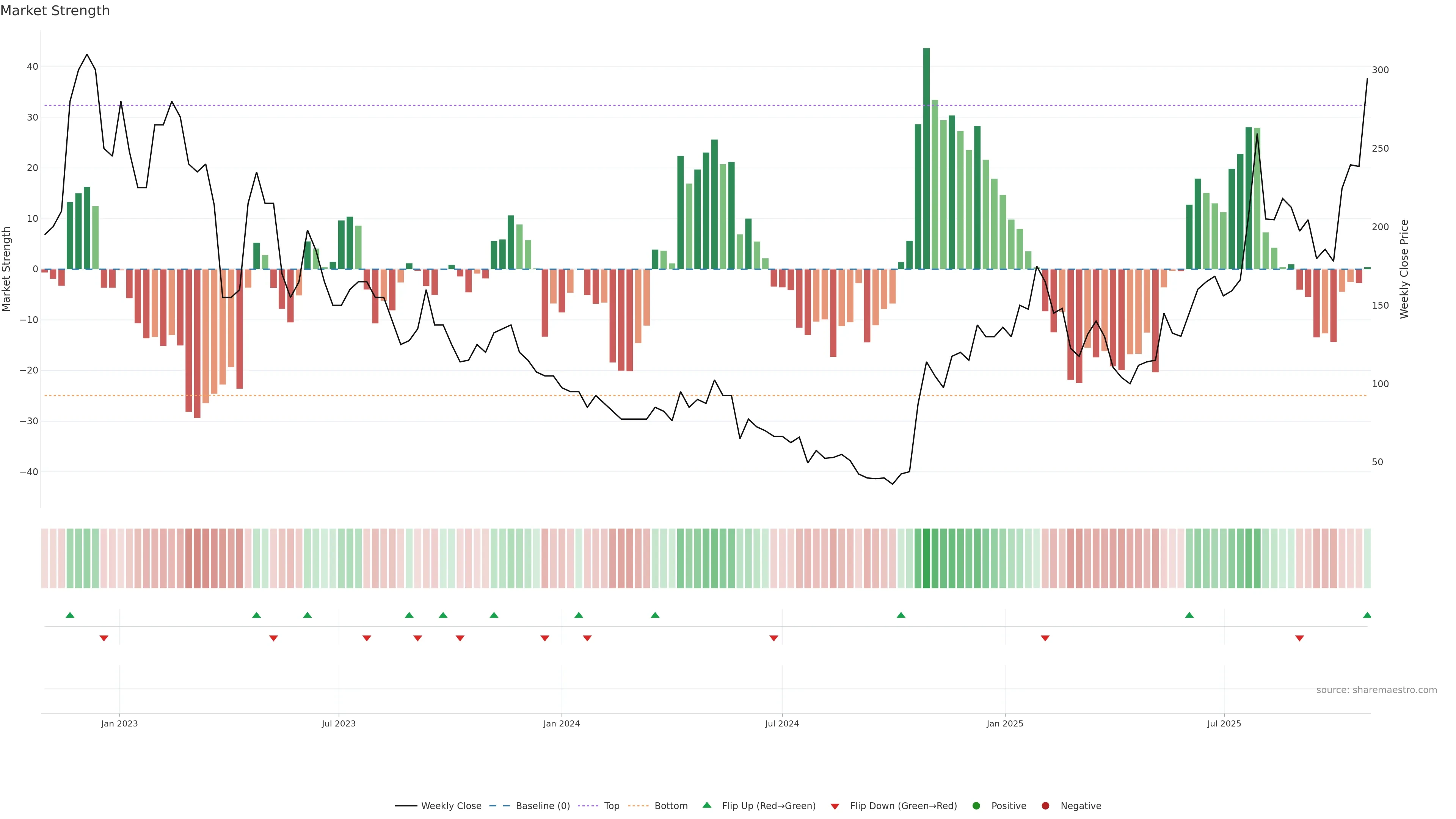
Task: Click the Jul 2025 x-axis label
Action: pos(1224,723)
